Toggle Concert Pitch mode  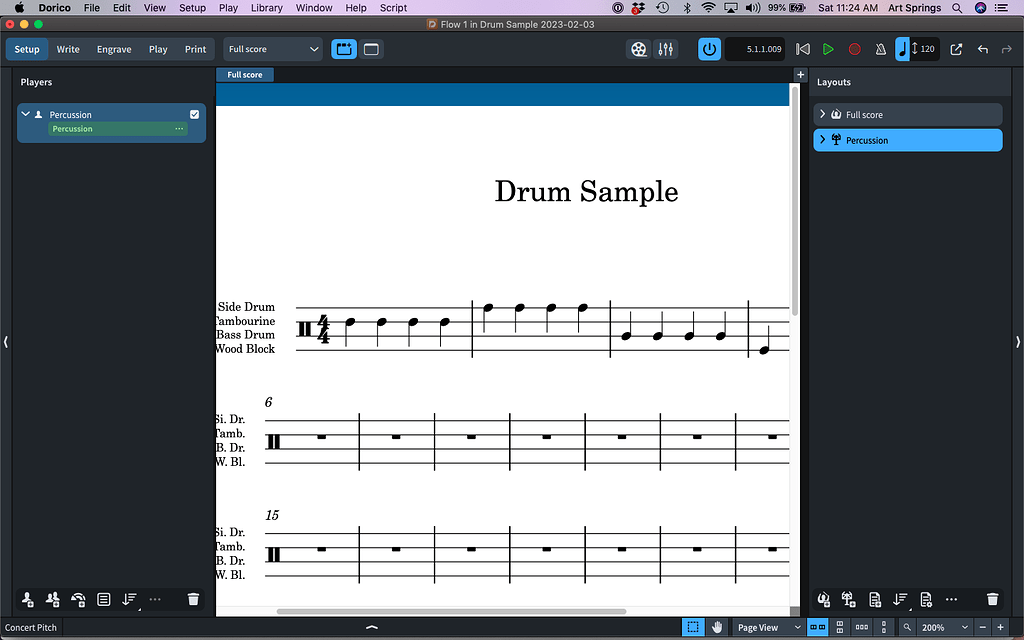coord(30,627)
